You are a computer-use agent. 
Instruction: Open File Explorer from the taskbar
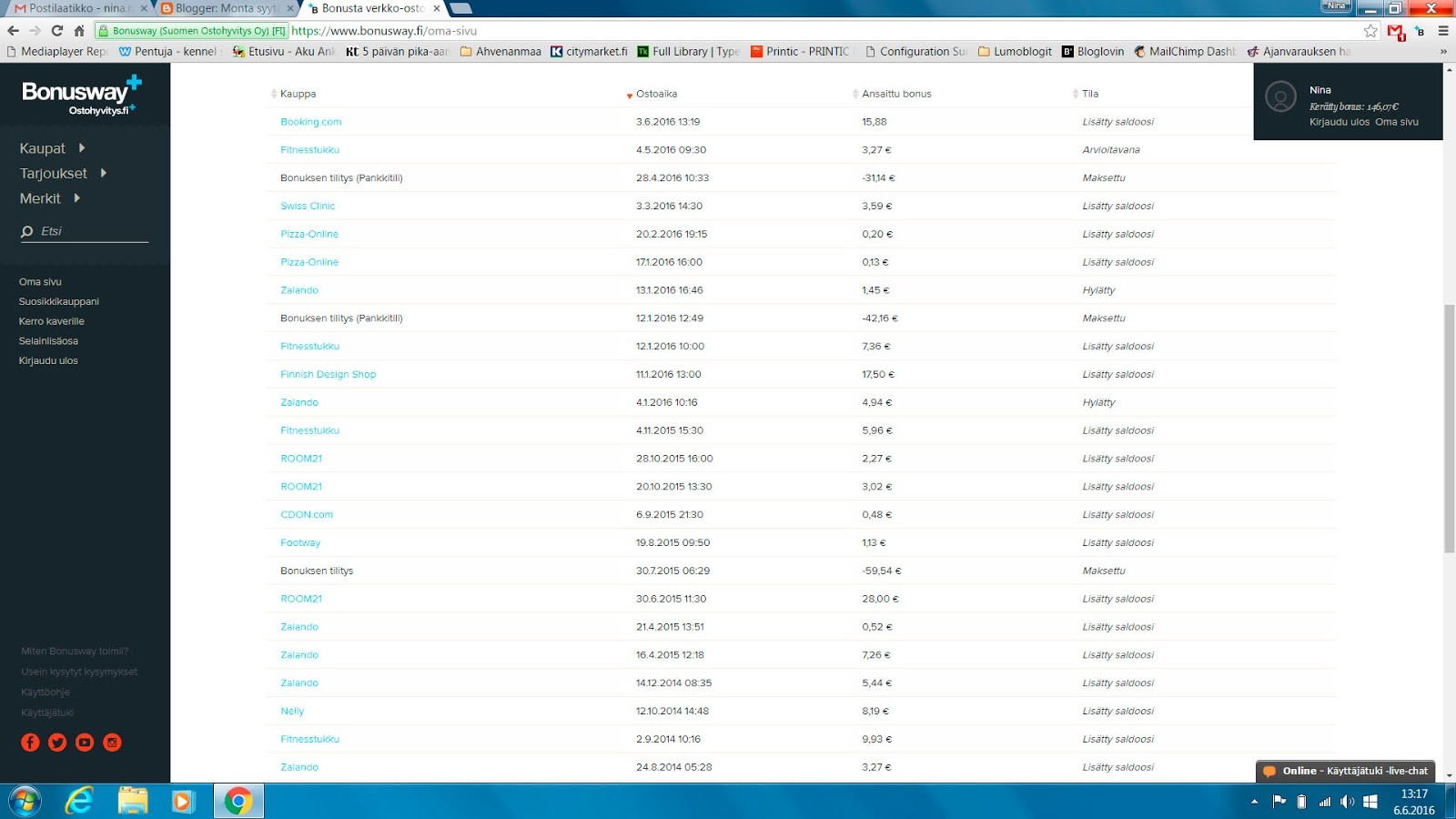coord(133,802)
